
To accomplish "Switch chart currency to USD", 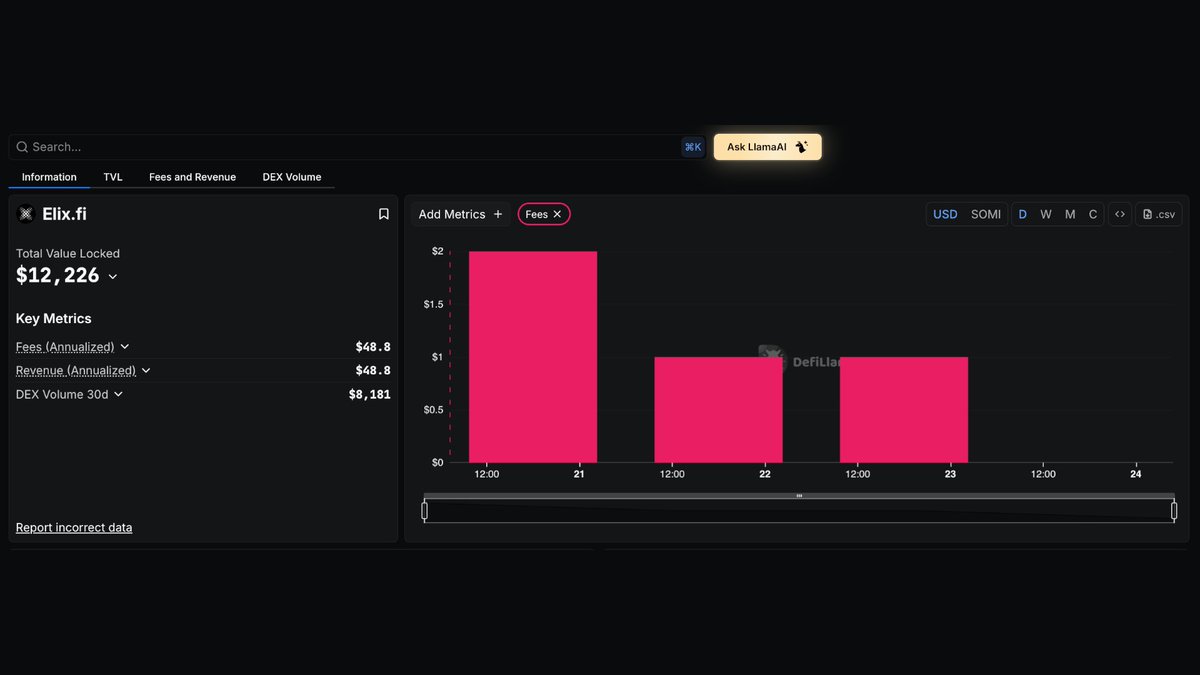I will (945, 214).
